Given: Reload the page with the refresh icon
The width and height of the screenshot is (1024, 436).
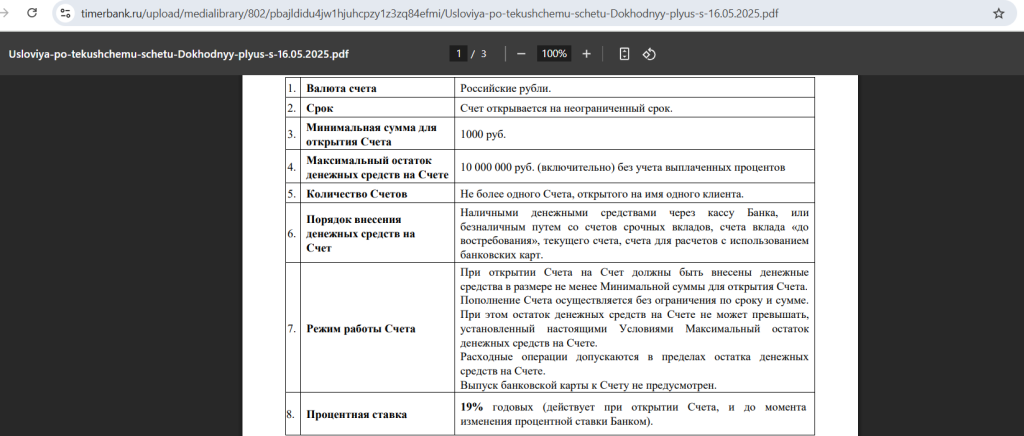Looking at the screenshot, I should (31, 13).
